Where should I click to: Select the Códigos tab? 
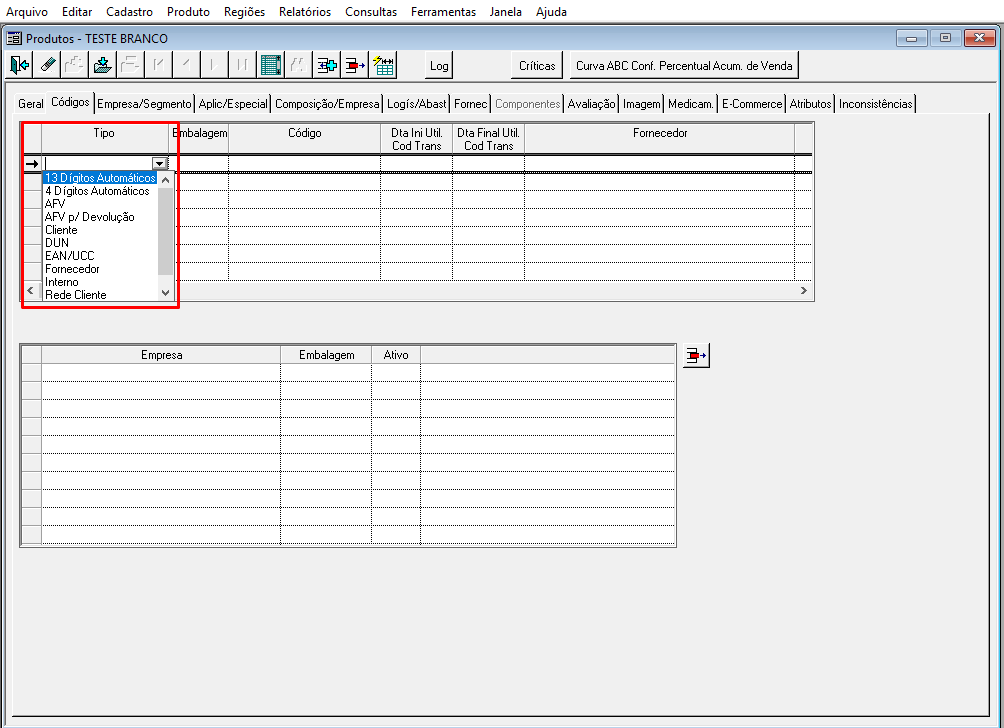point(70,102)
